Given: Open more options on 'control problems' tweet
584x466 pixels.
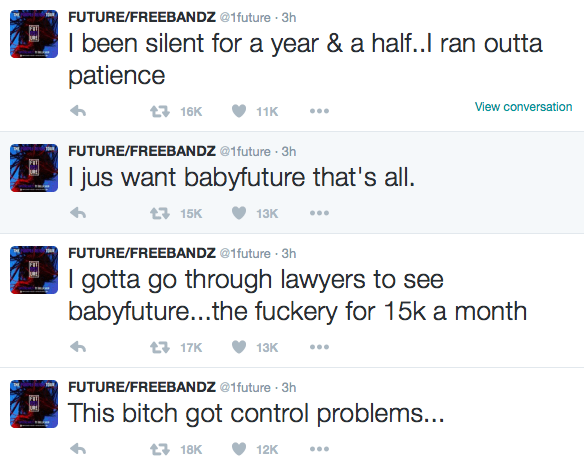Looking at the screenshot, I should [319, 449].
